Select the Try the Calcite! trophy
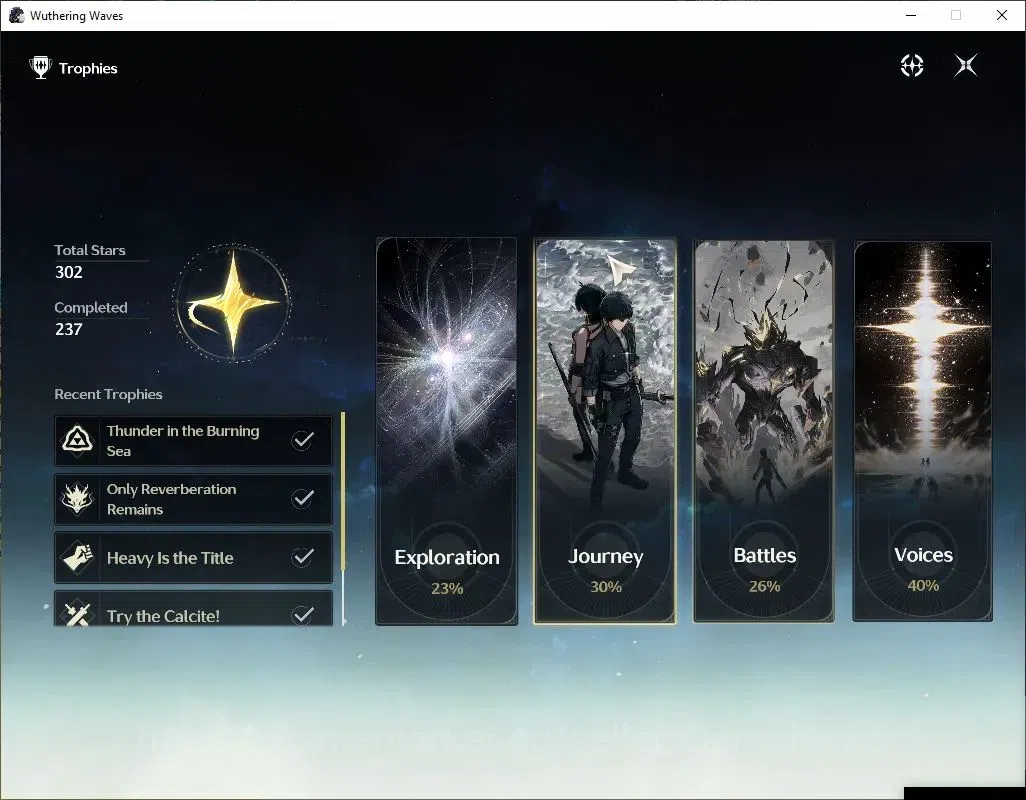The image size is (1026, 800). 193,608
